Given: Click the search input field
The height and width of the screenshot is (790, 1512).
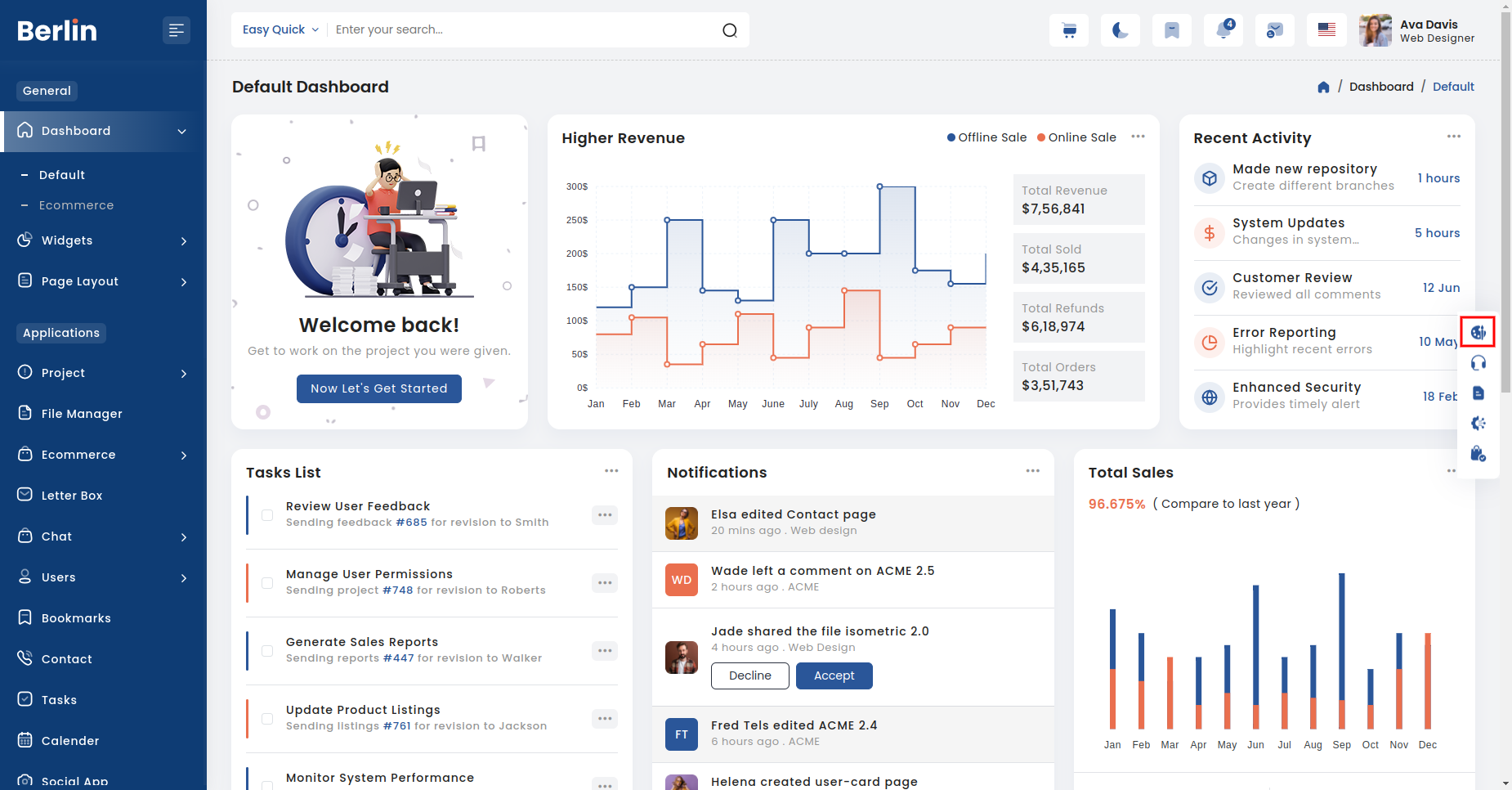Looking at the screenshot, I should pyautogui.click(x=523, y=29).
